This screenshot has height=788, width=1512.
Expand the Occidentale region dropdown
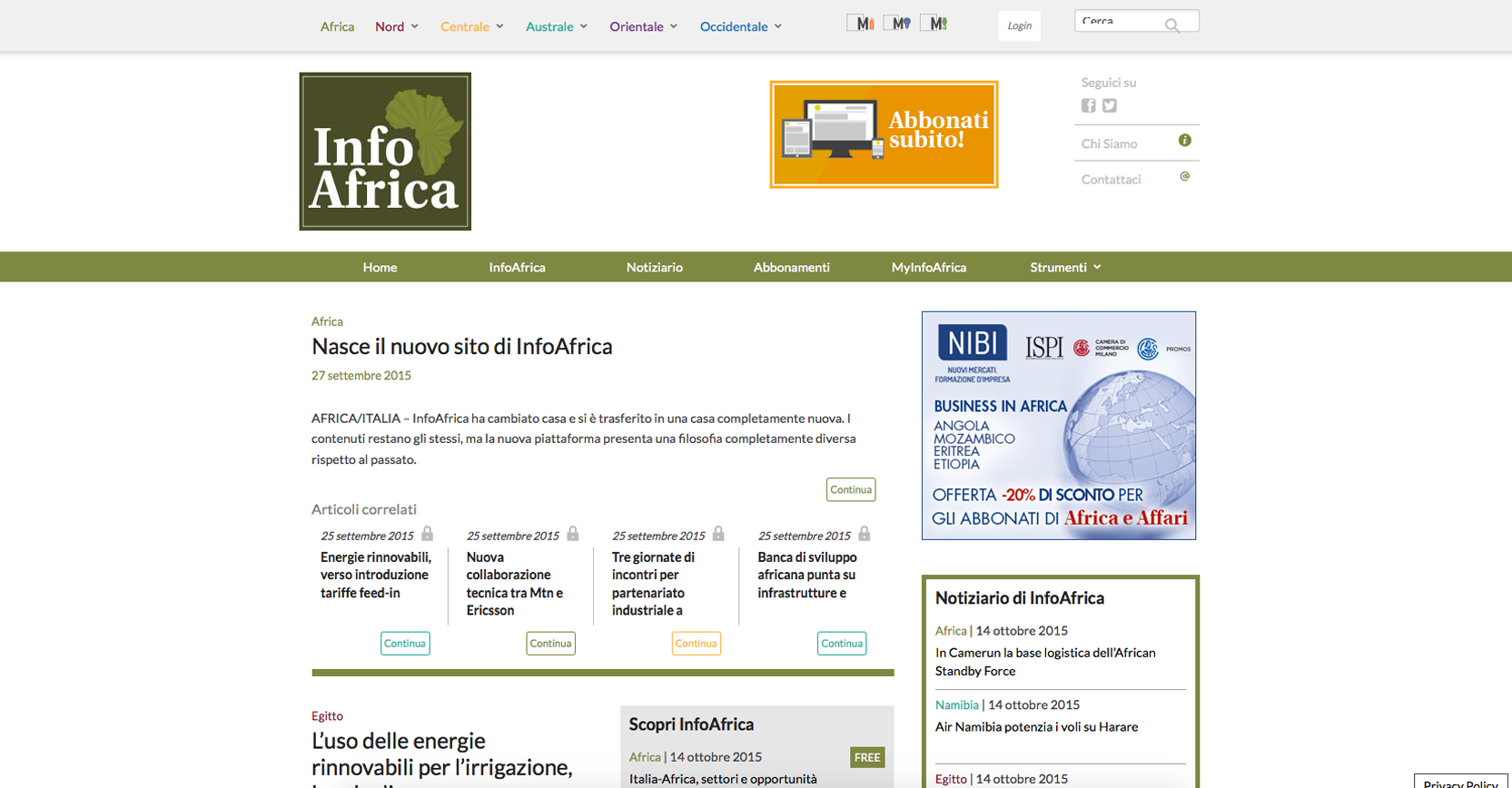741,26
